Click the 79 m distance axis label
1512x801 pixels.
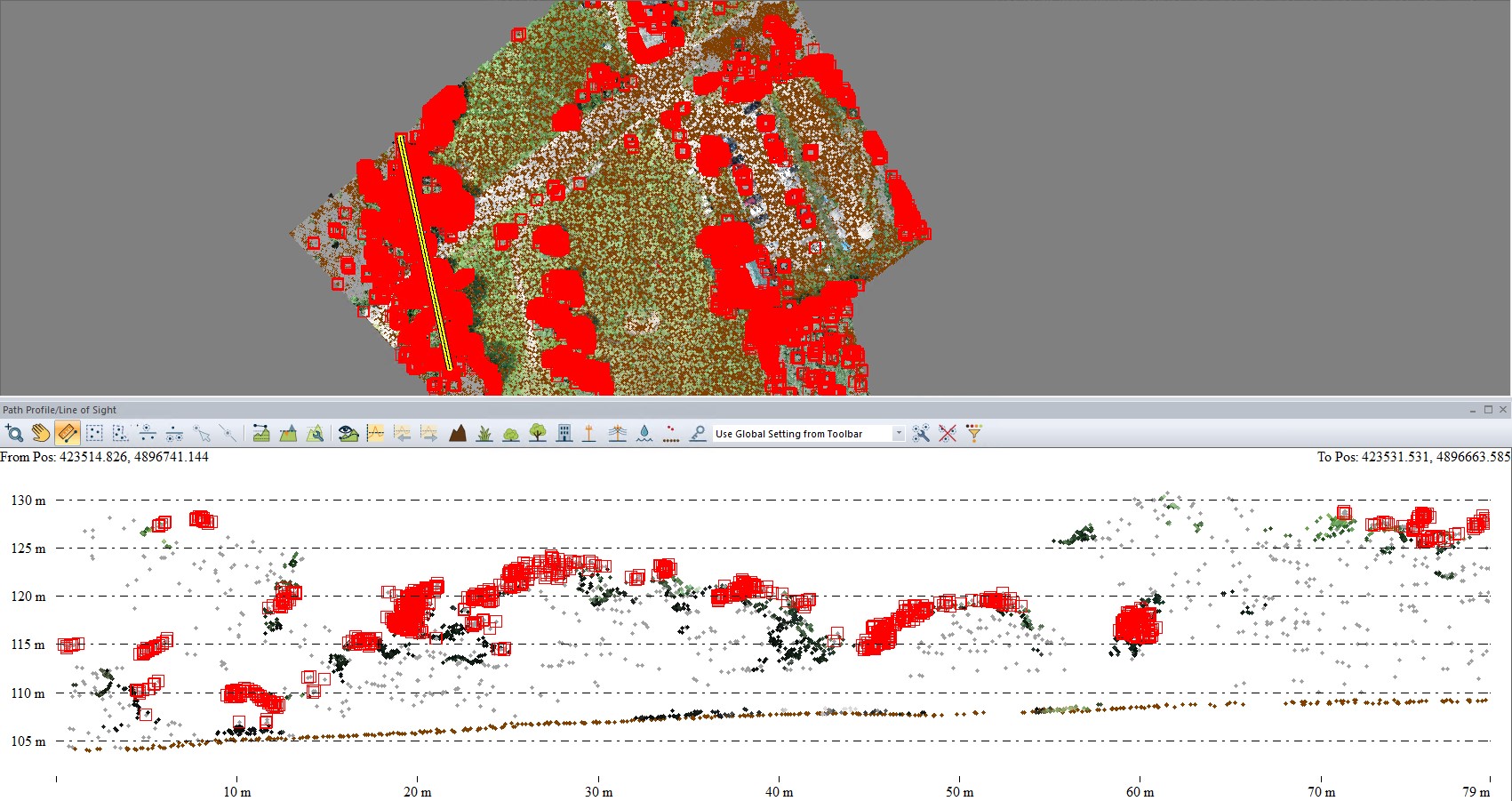(x=1476, y=792)
